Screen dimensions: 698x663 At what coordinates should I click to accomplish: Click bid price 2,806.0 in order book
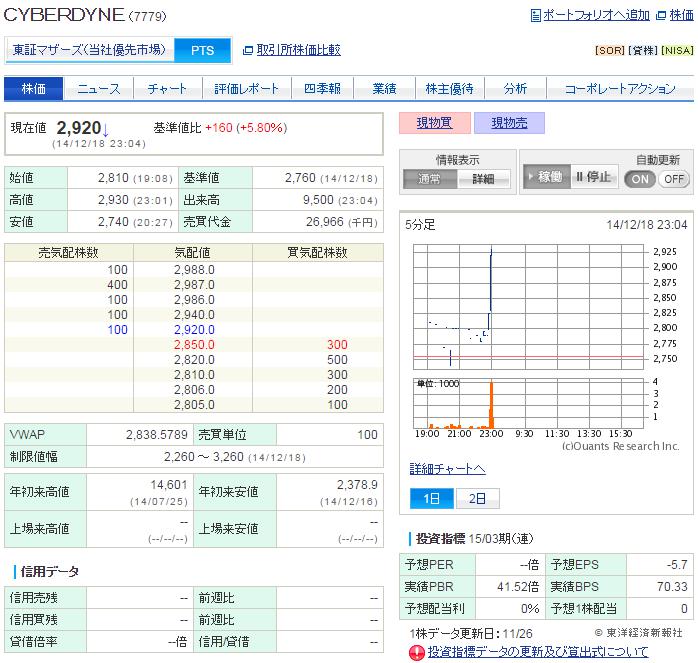tap(194, 390)
